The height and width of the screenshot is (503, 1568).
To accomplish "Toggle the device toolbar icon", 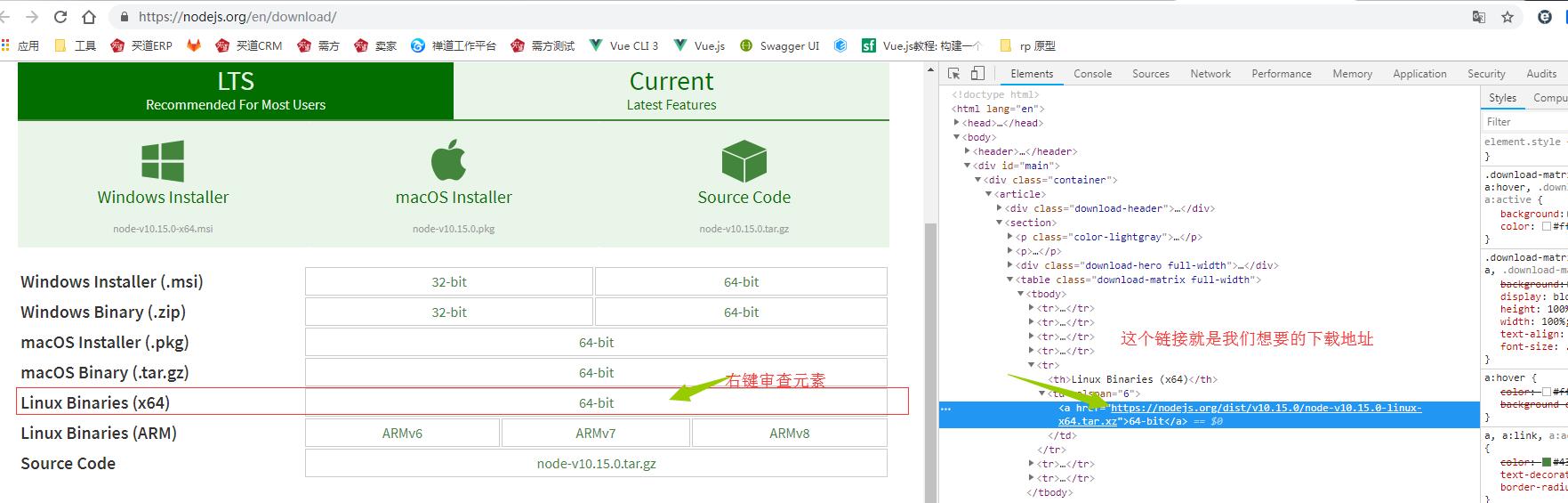I will click(x=977, y=74).
